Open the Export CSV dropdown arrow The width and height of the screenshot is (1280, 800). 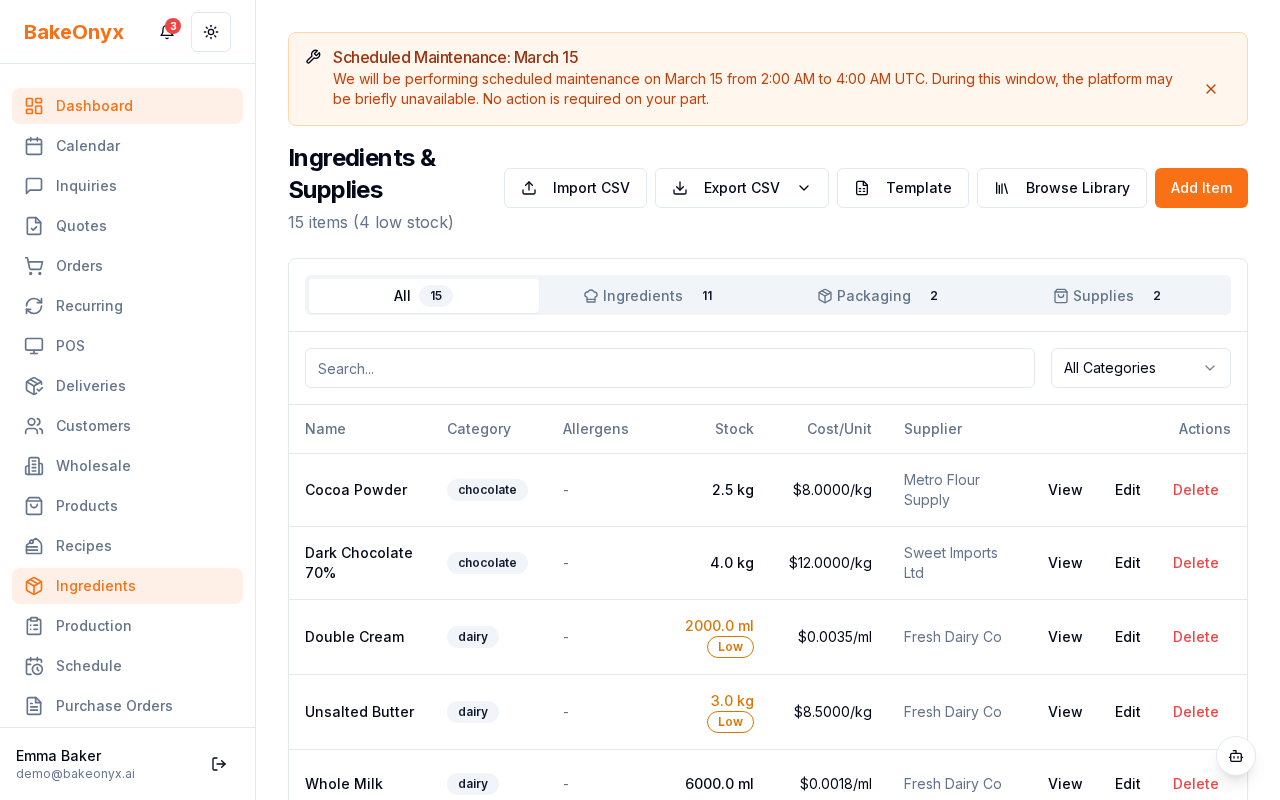point(803,188)
